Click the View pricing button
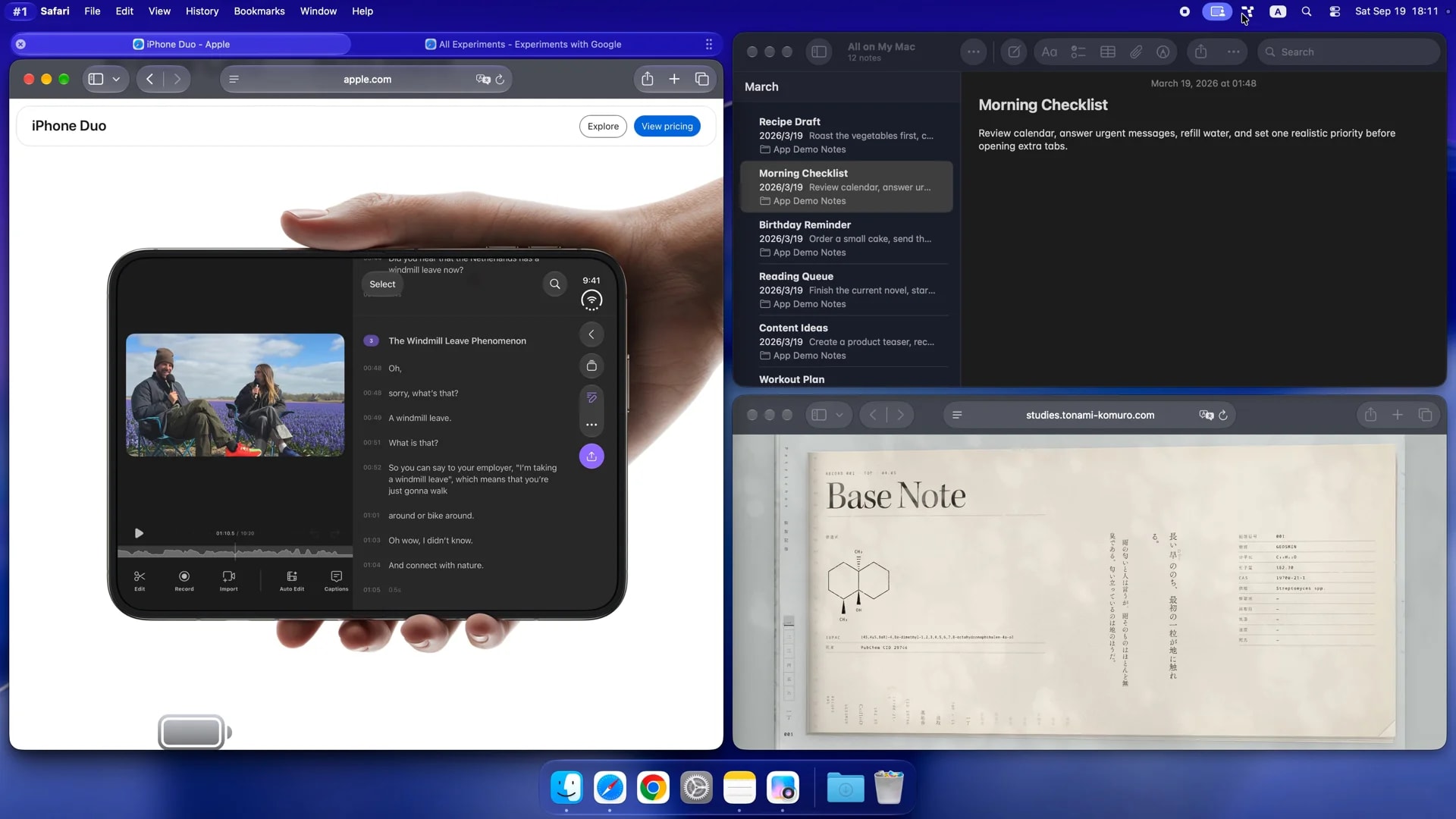This screenshot has height=819, width=1456. (x=667, y=126)
